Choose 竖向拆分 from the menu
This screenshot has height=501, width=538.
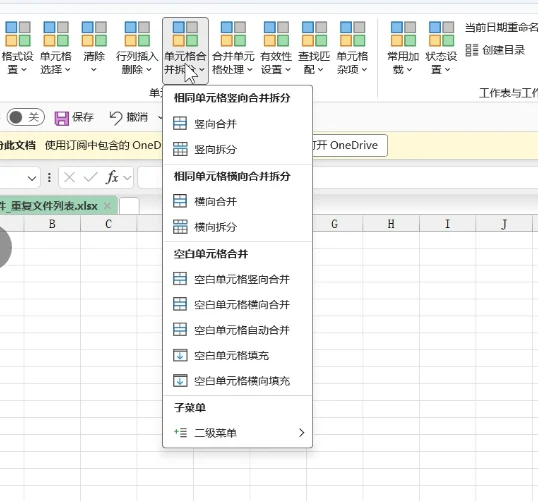237,149
